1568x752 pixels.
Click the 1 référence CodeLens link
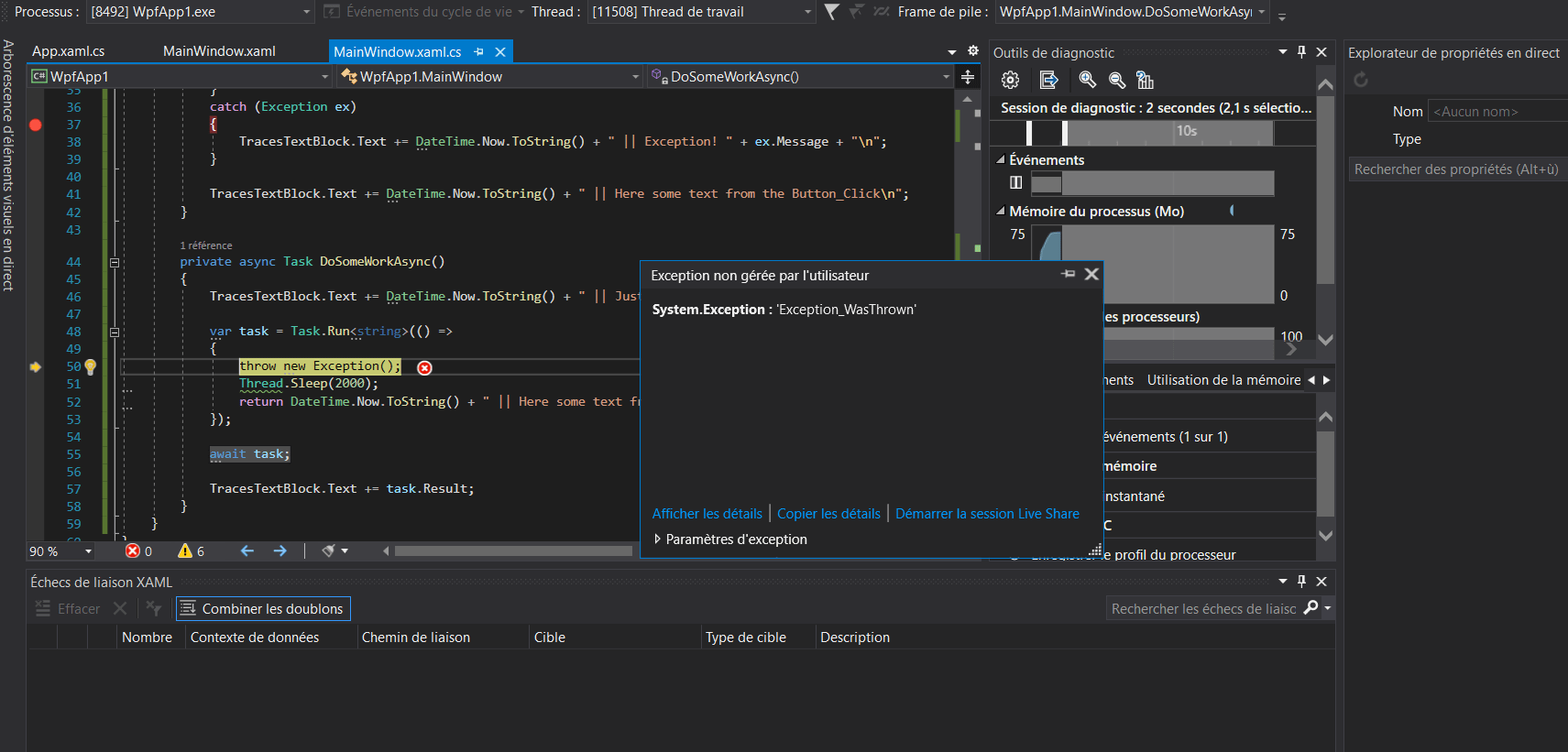(206, 245)
